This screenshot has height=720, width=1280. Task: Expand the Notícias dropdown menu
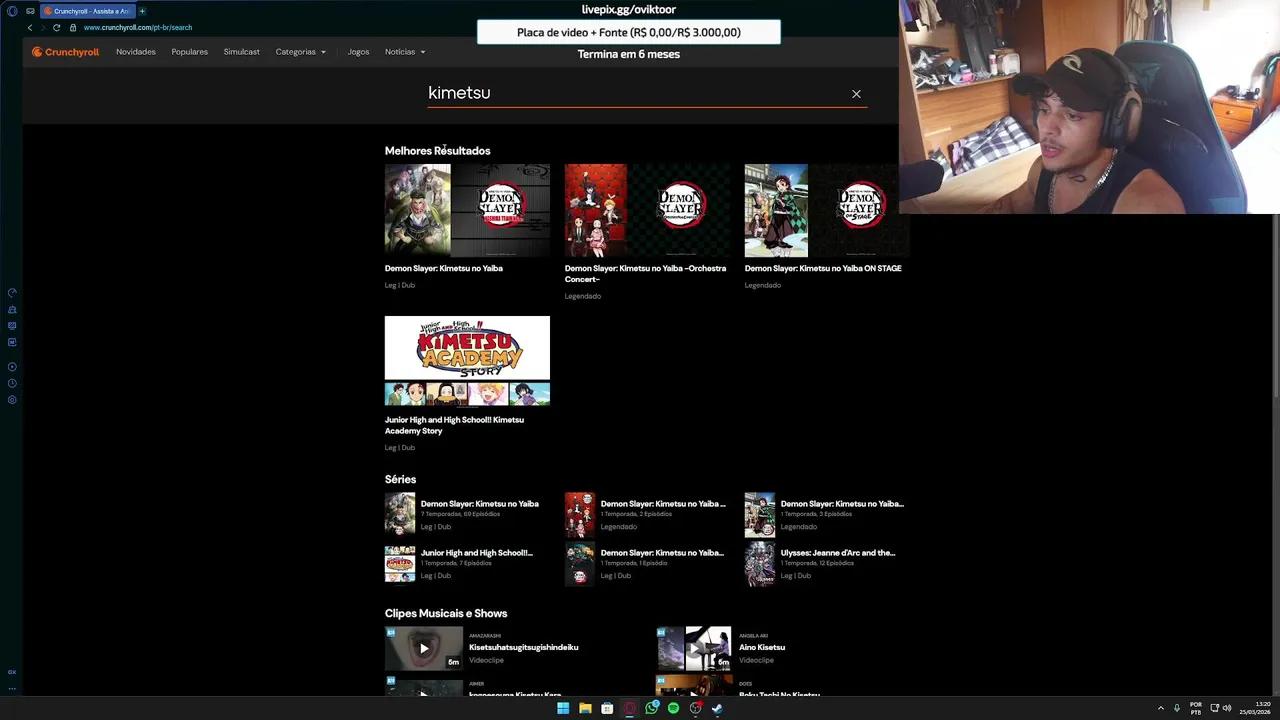coord(405,52)
